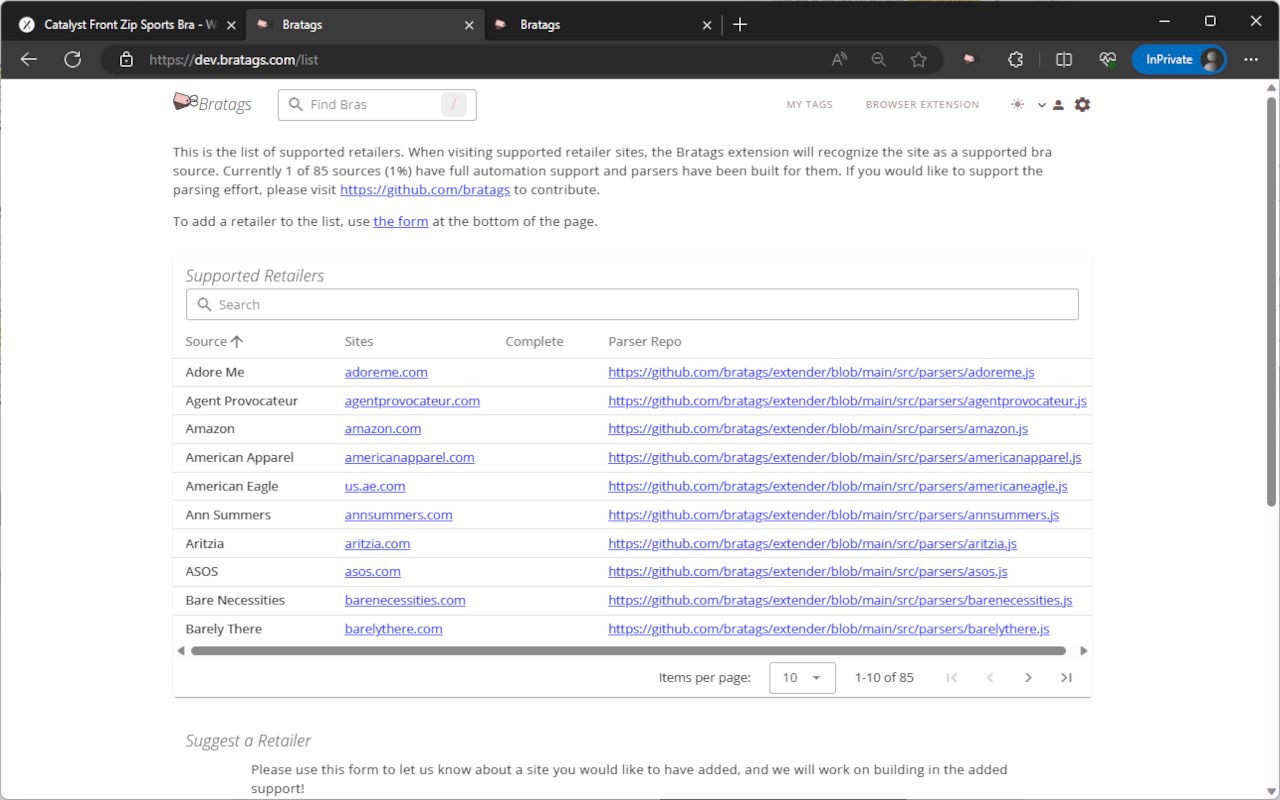Toggle light theme sun icon
The width and height of the screenshot is (1280, 800).
[x=1017, y=104]
